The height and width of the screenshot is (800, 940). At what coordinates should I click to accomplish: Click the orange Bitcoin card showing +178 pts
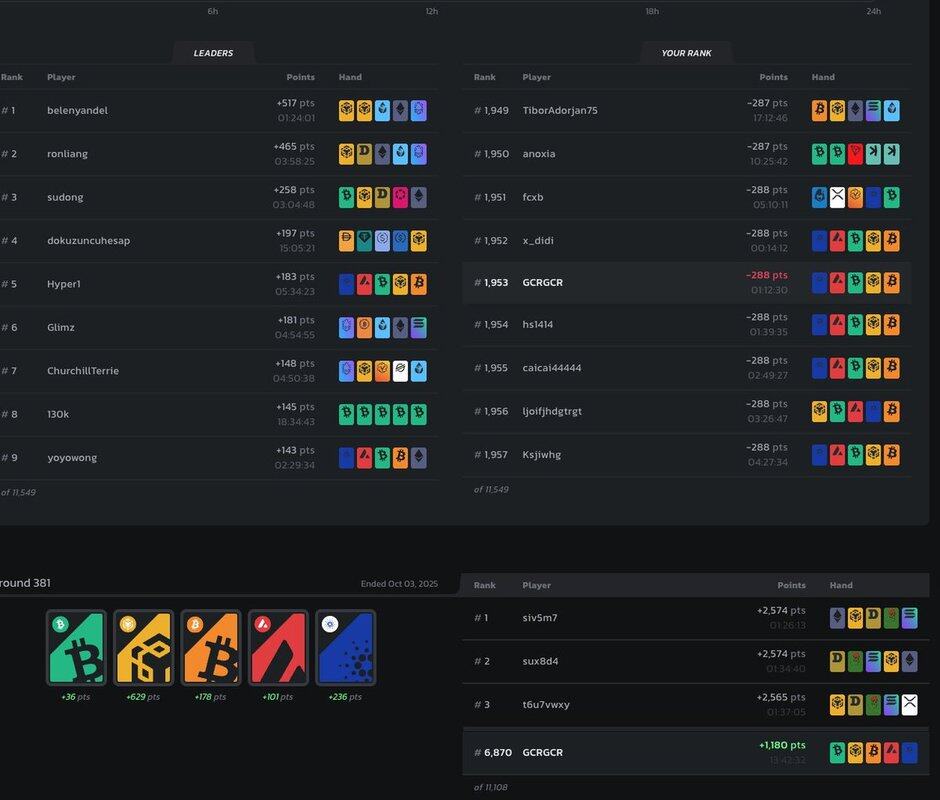tap(211, 648)
